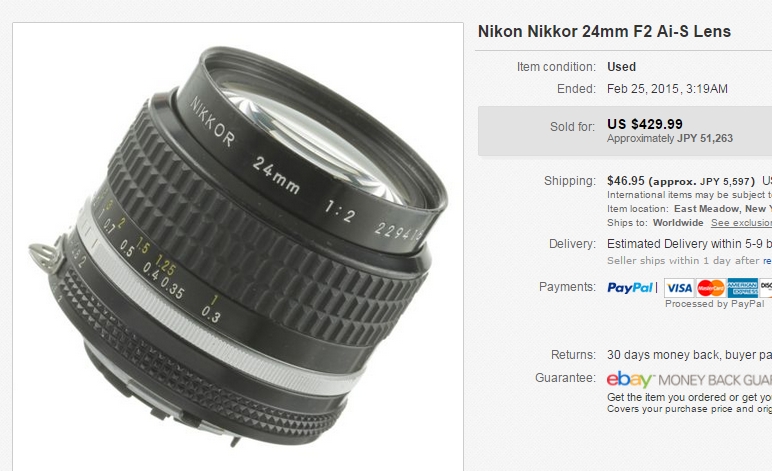Image resolution: width=772 pixels, height=471 pixels.
Task: Click the Feb 25, 2015 ended date
Action: [x=667, y=89]
